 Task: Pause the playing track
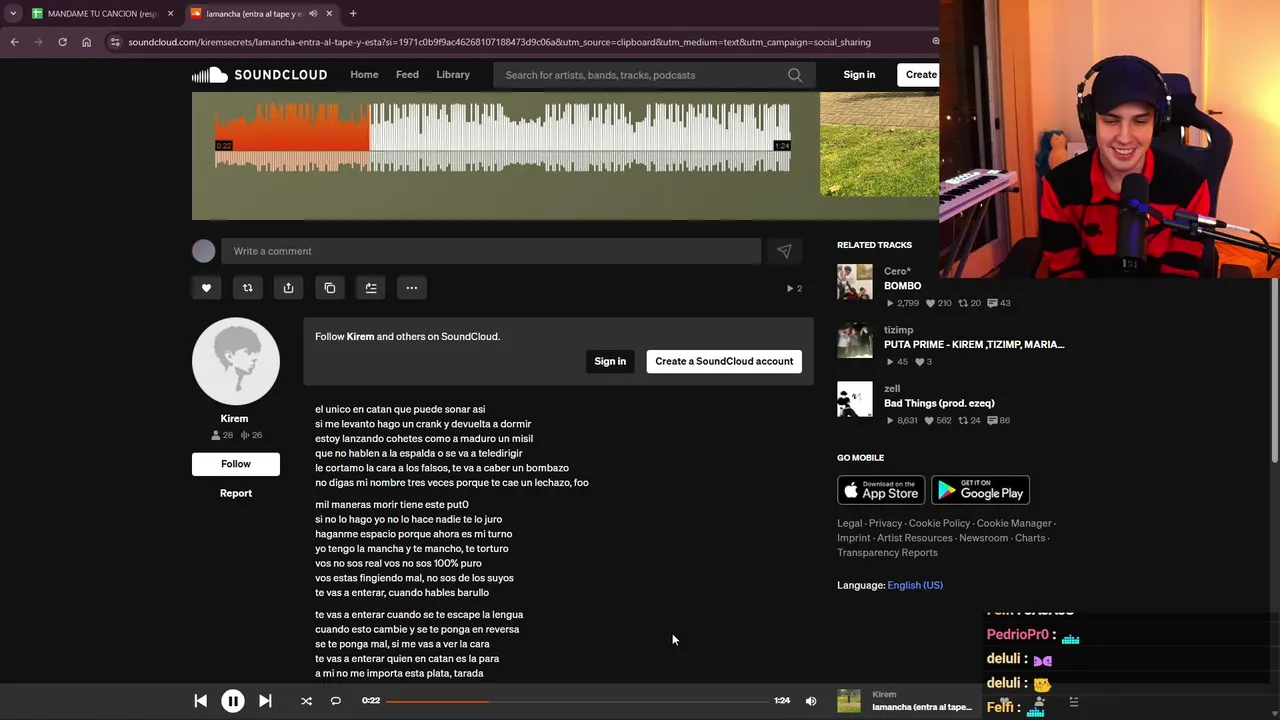[x=232, y=701]
